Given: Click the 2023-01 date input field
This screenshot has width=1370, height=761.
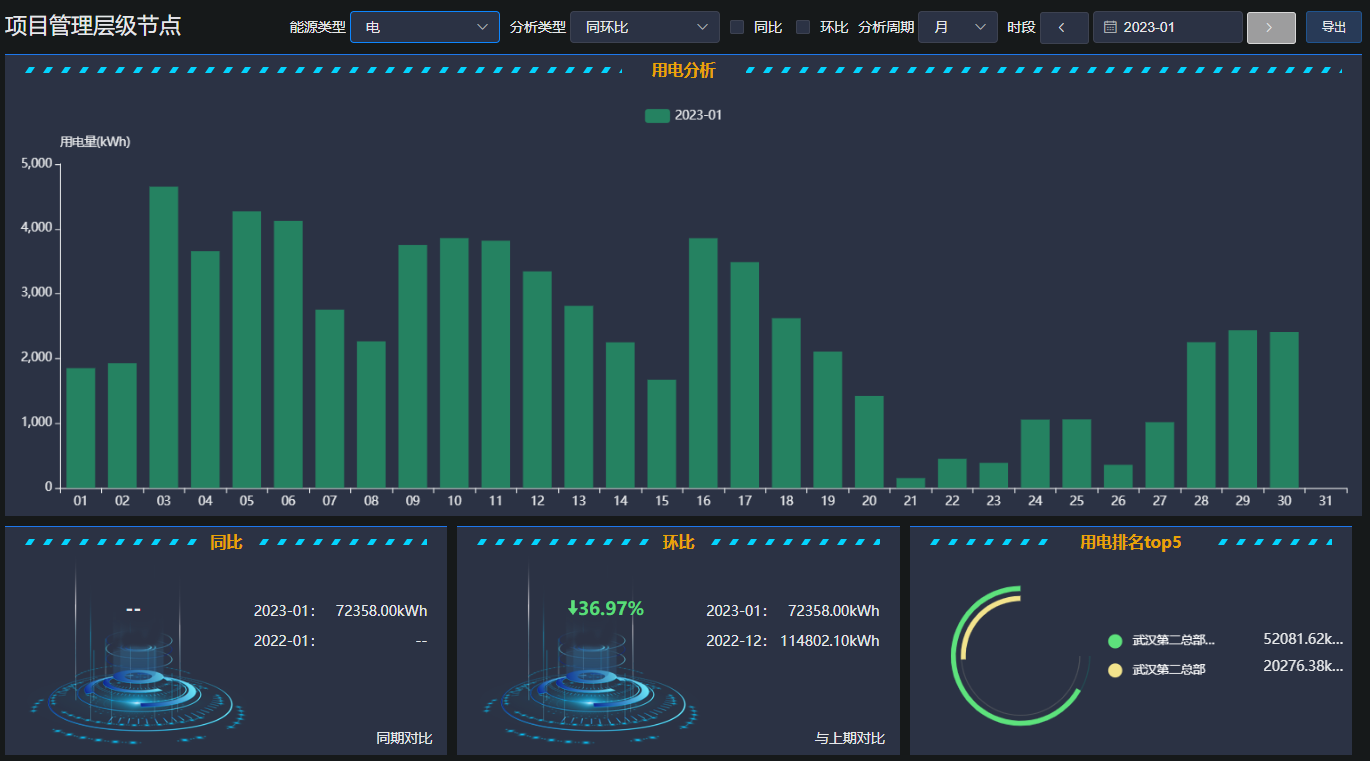Looking at the screenshot, I should coord(1168,27).
